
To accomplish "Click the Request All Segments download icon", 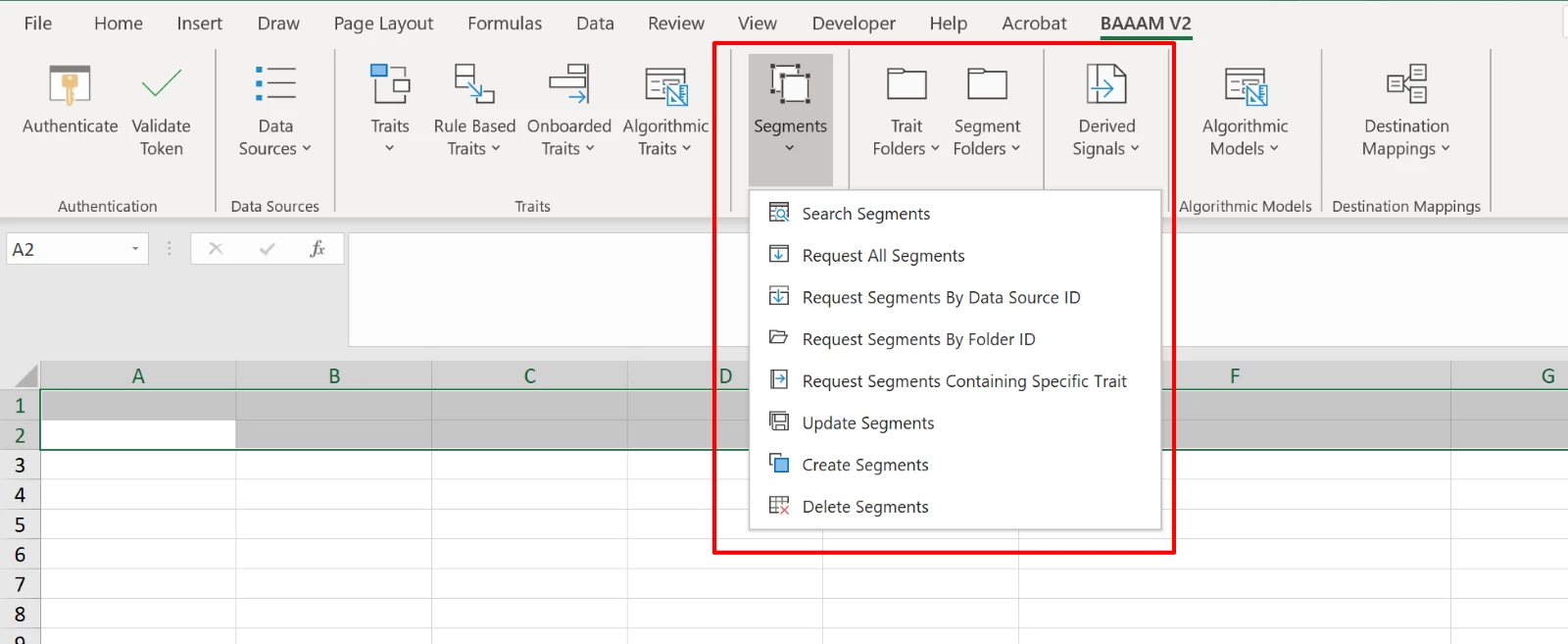I will pyautogui.click(x=779, y=255).
